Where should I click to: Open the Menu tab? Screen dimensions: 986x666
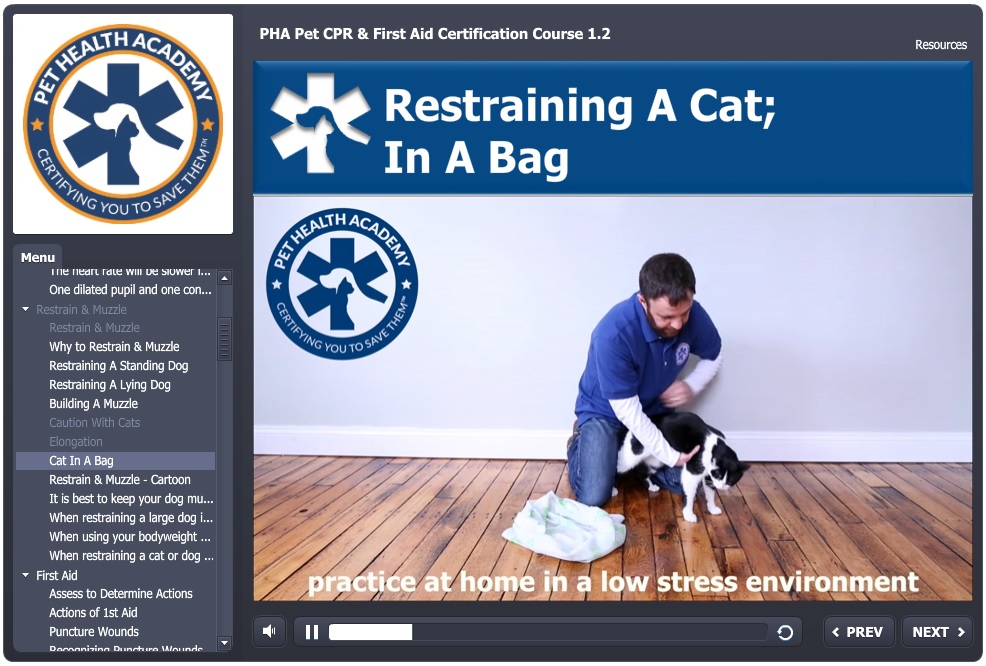click(38, 257)
